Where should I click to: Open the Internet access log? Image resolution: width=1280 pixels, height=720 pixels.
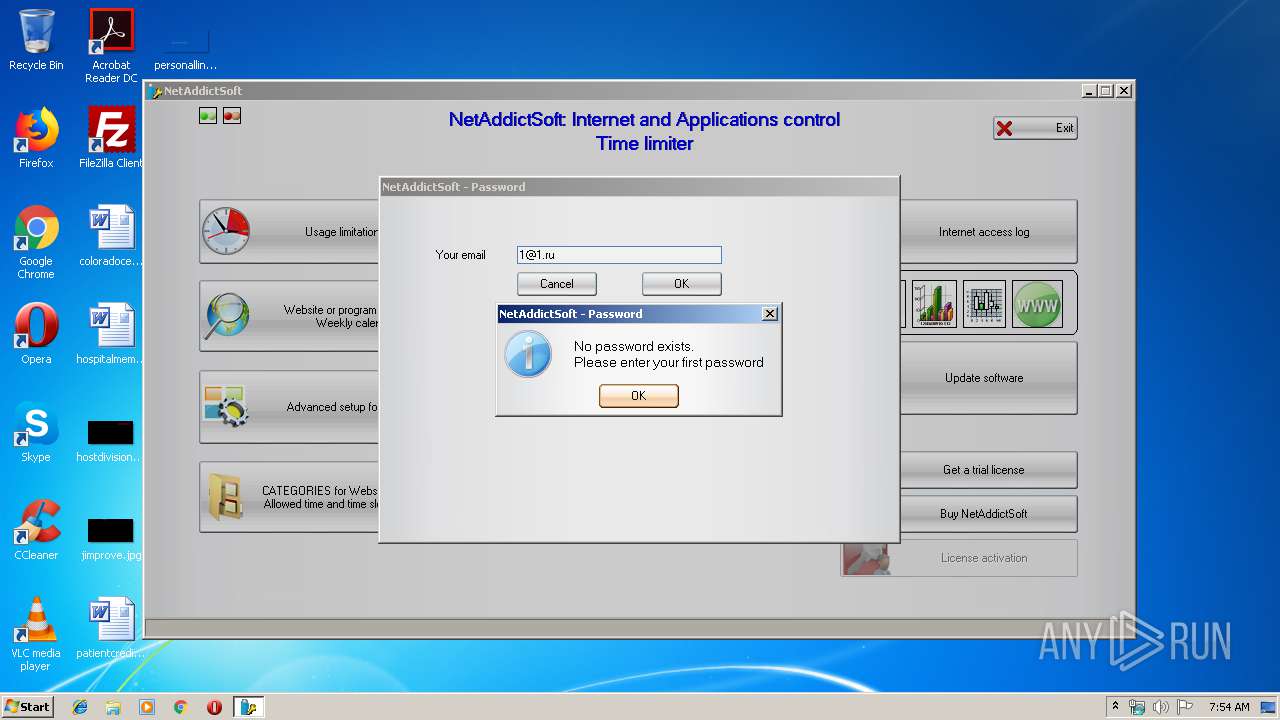coord(988,232)
